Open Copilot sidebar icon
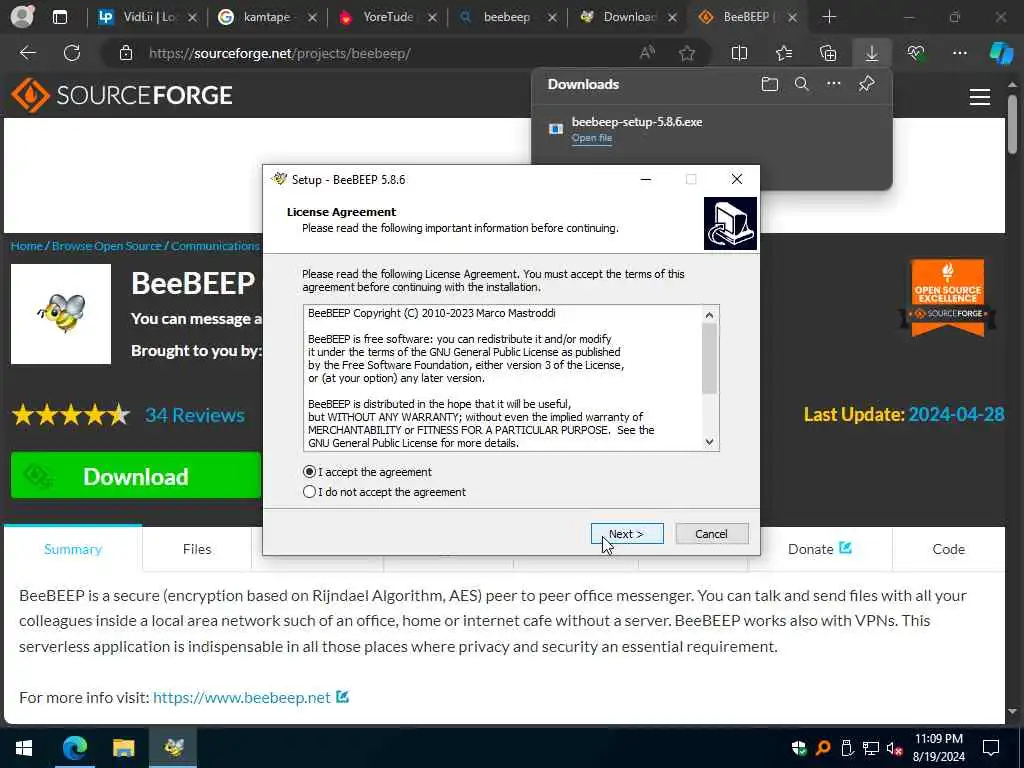This screenshot has height=768, width=1024. click(1001, 53)
